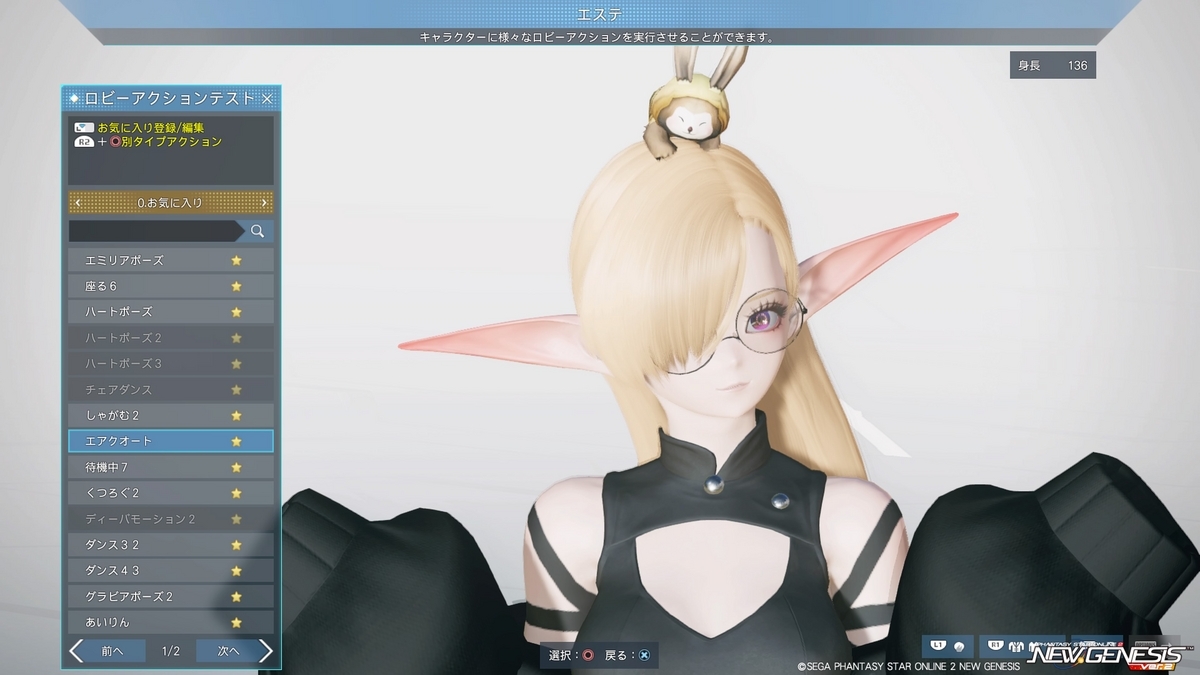Image resolution: width=1200 pixels, height=675 pixels.
Task: Click the star icon beside あいりん
Action: coord(237,622)
